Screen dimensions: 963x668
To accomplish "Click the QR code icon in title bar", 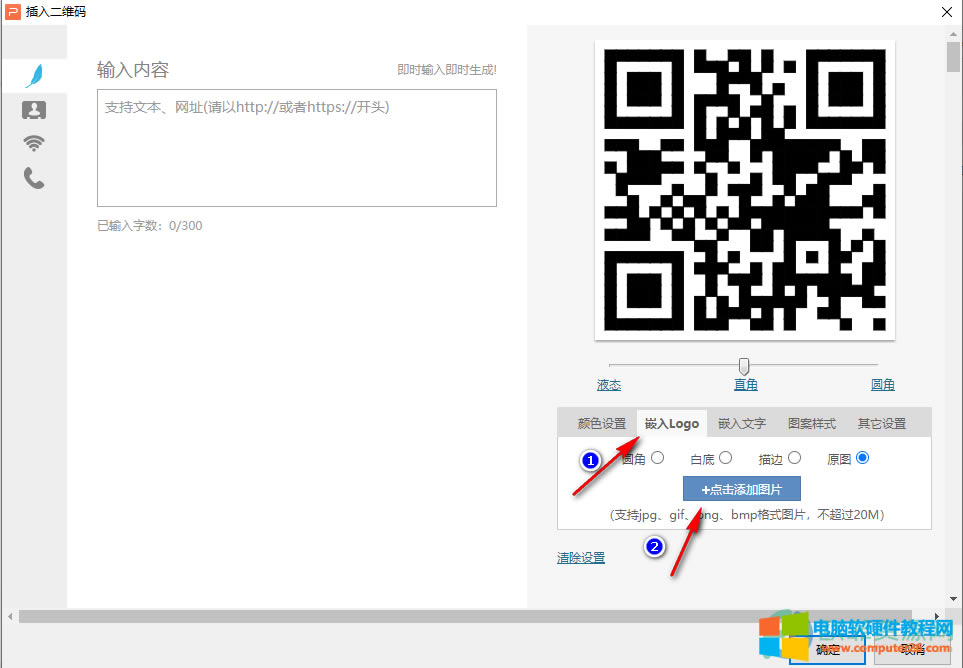I will tap(13, 11).
